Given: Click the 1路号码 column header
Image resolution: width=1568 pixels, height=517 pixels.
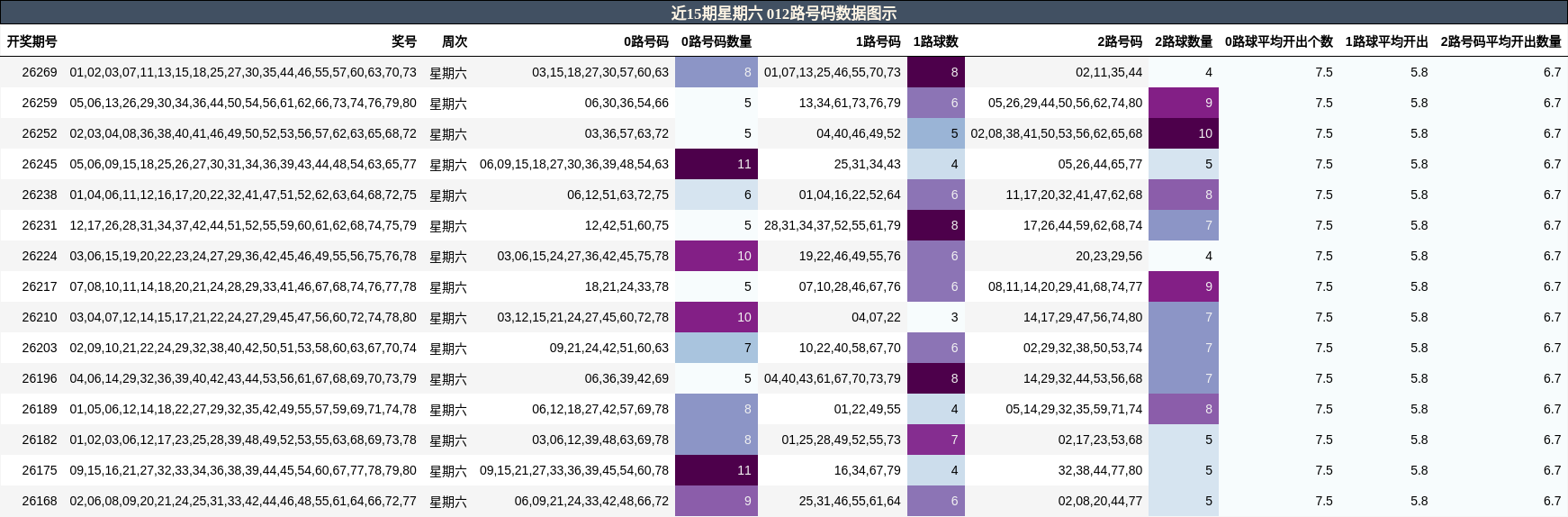Looking at the screenshot, I should click(x=879, y=41).
